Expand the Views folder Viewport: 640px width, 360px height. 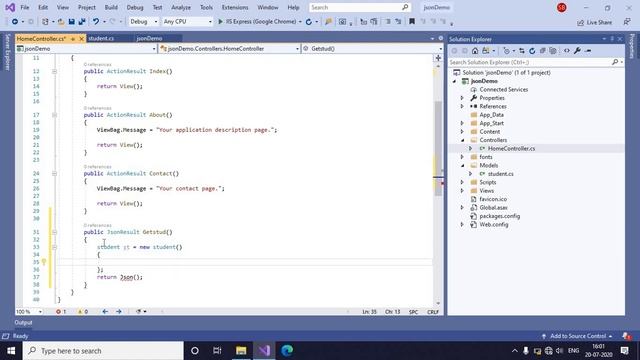point(462,191)
